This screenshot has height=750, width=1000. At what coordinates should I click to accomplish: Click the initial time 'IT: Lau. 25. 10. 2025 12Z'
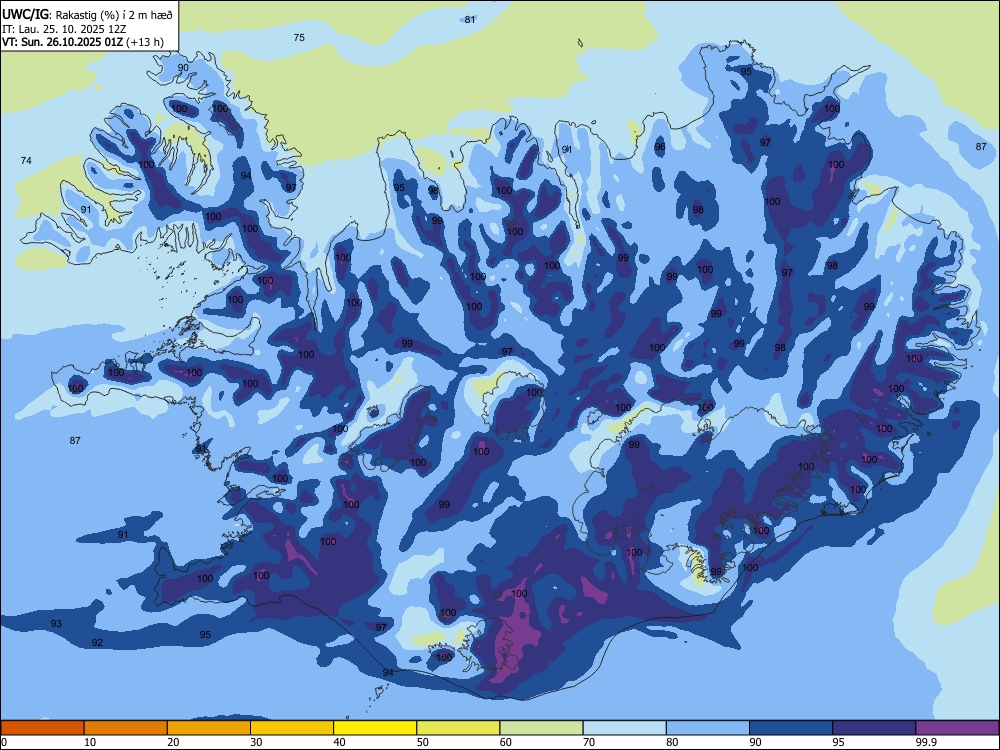coord(64,29)
